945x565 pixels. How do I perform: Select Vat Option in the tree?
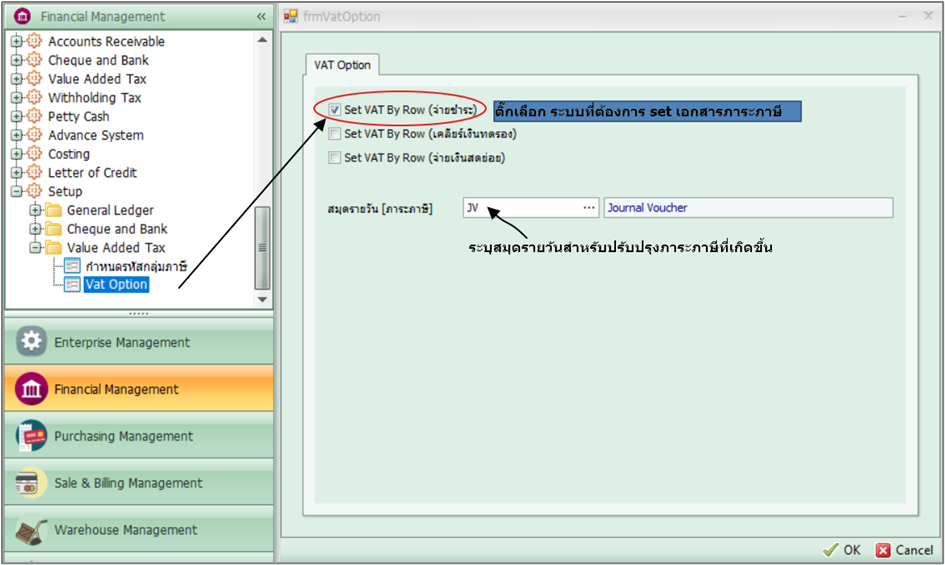[x=116, y=285]
